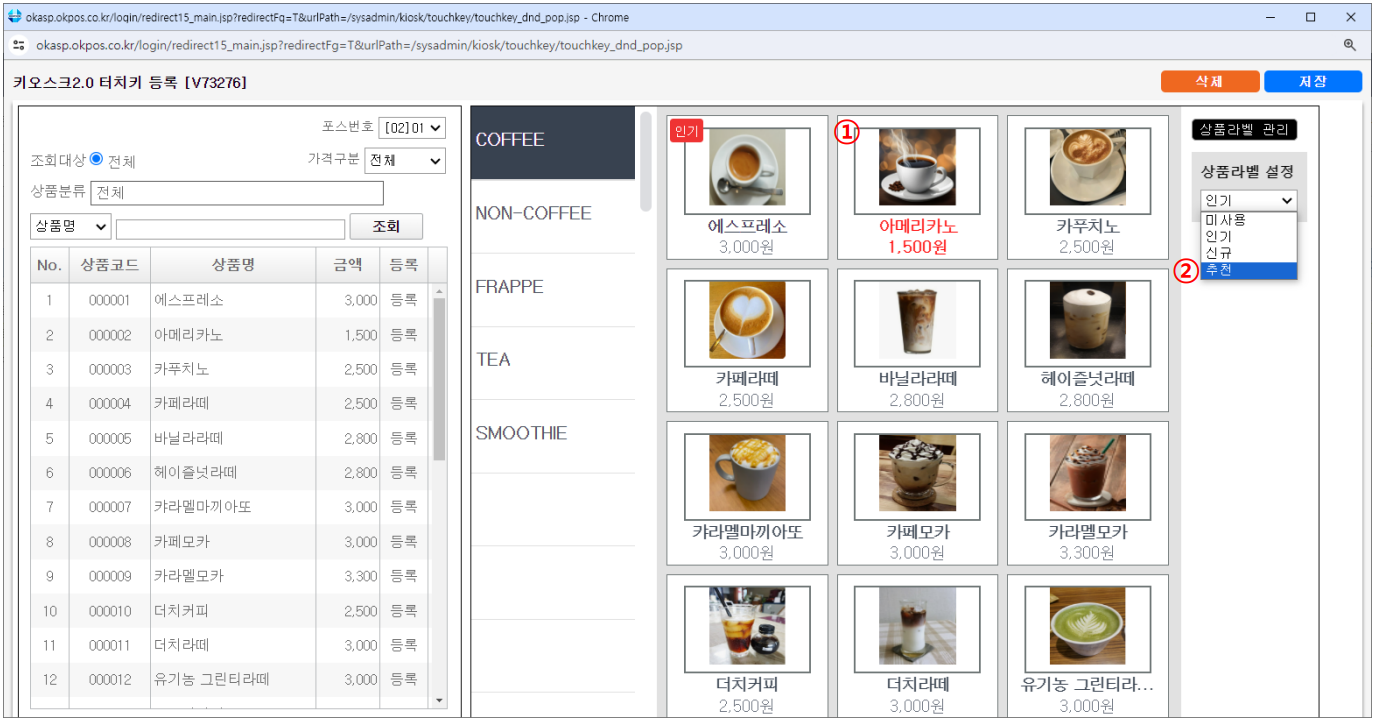Open the 포스번호 dropdown
This screenshot has width=1374, height=719.
(412, 128)
